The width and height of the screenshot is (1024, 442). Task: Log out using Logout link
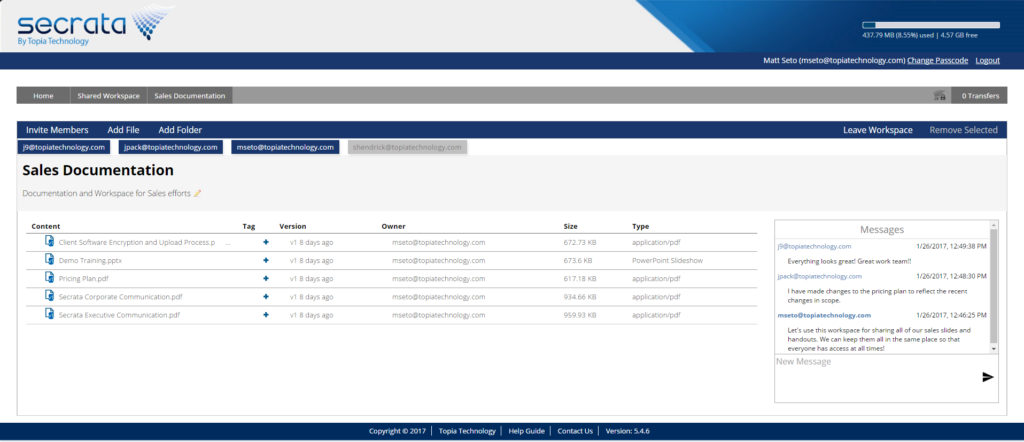987,60
